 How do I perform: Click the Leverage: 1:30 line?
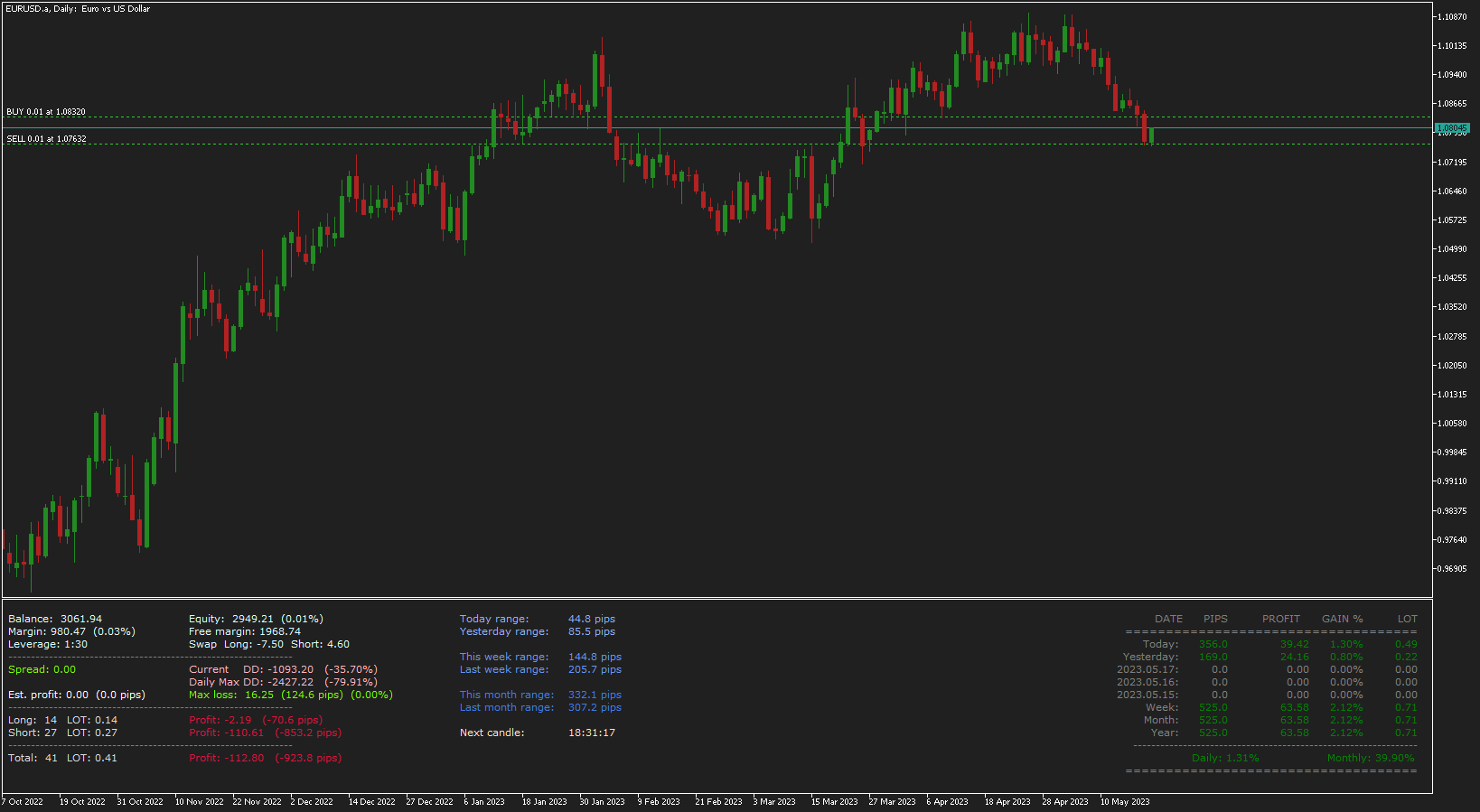(x=48, y=645)
